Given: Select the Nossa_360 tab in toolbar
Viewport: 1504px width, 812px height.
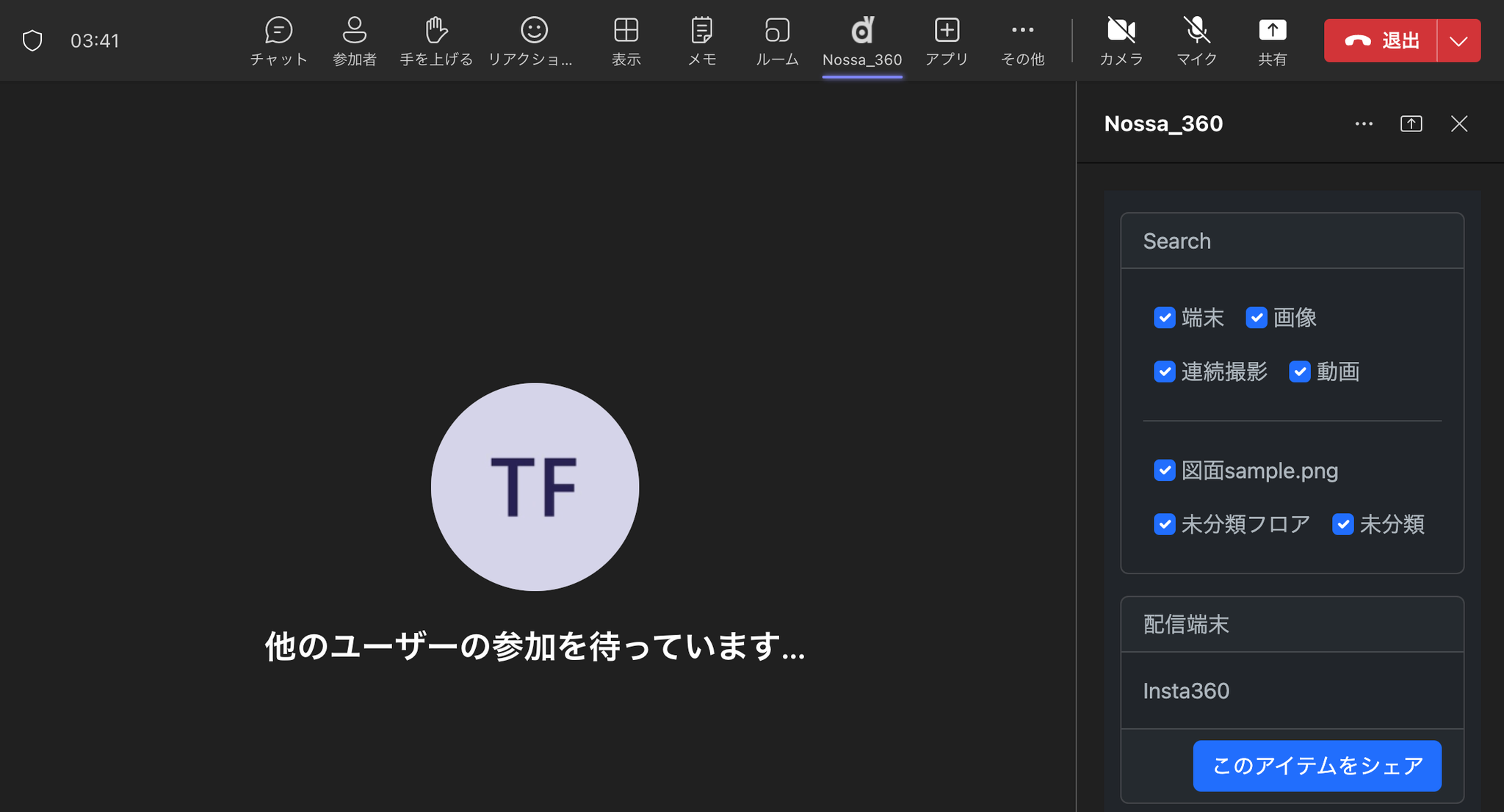Looking at the screenshot, I should point(862,40).
